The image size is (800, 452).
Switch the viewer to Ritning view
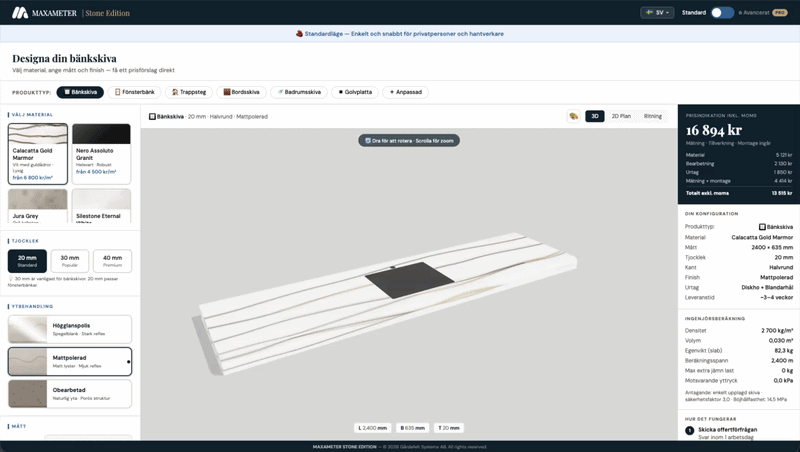pyautogui.click(x=653, y=116)
